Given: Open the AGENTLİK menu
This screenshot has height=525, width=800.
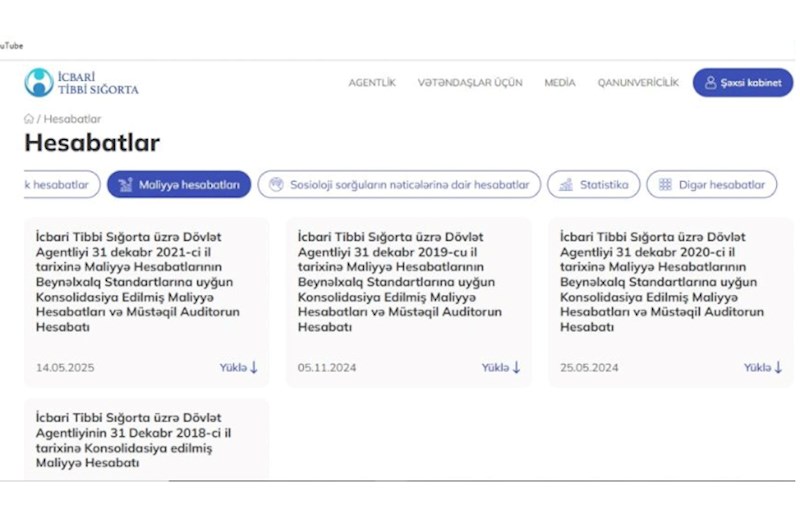Looking at the screenshot, I should (372, 83).
